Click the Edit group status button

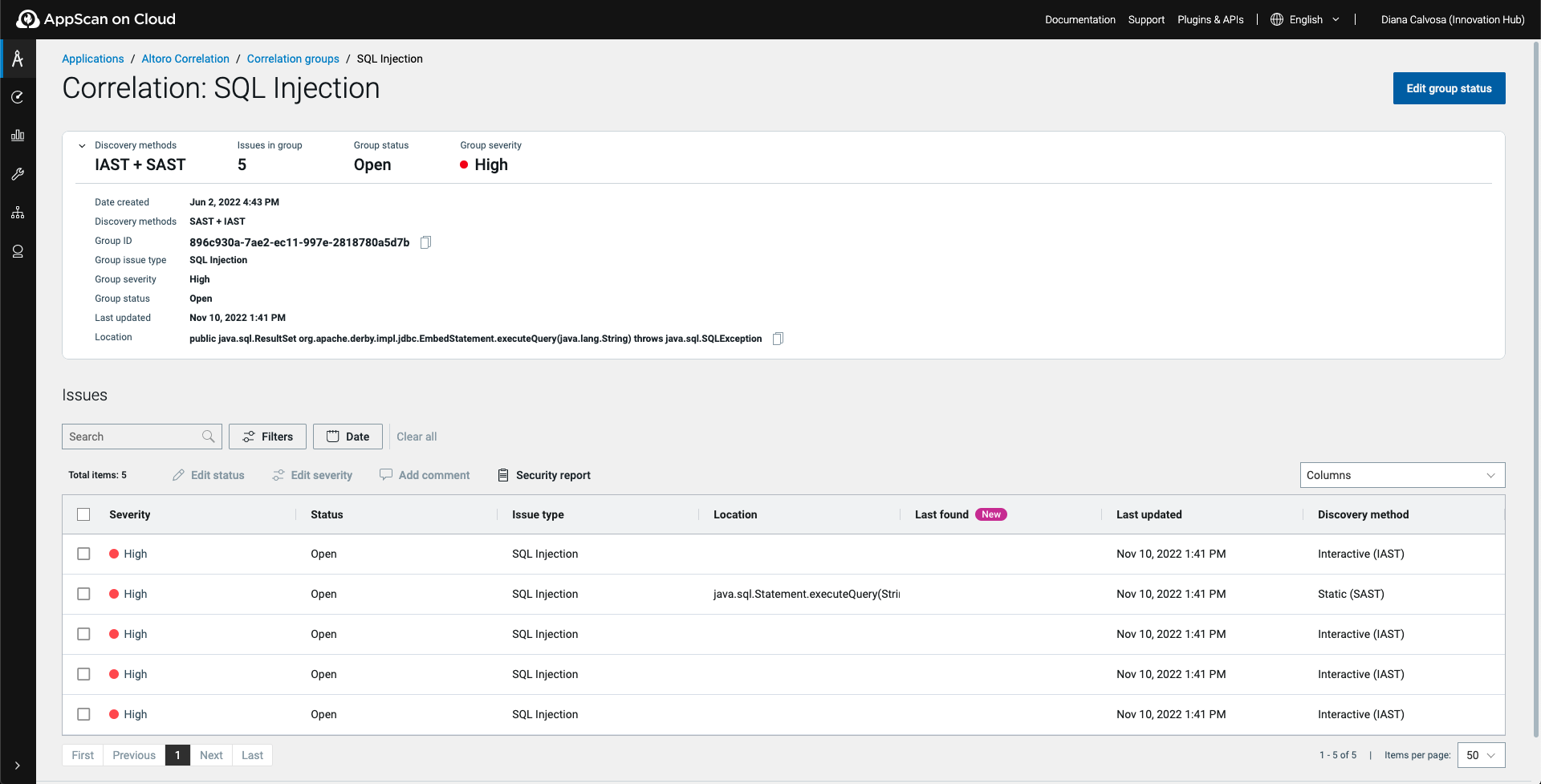(x=1449, y=88)
